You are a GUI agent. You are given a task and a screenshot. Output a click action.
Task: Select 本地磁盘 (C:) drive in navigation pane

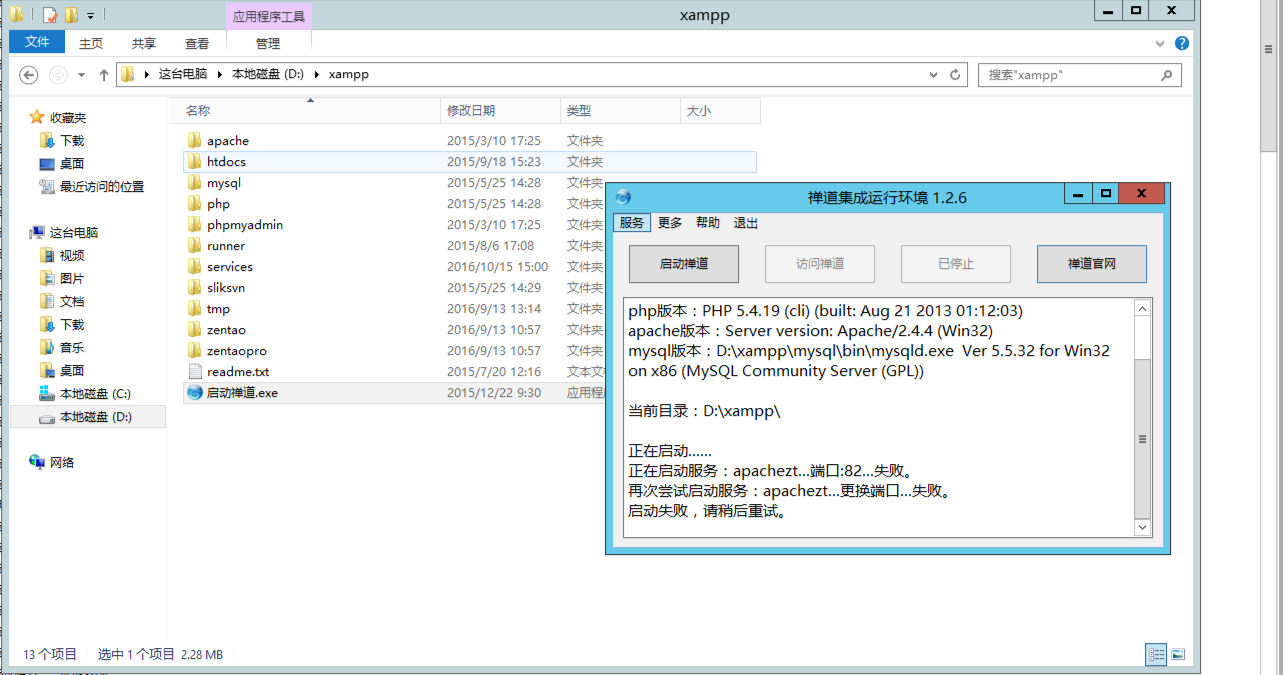pos(95,394)
